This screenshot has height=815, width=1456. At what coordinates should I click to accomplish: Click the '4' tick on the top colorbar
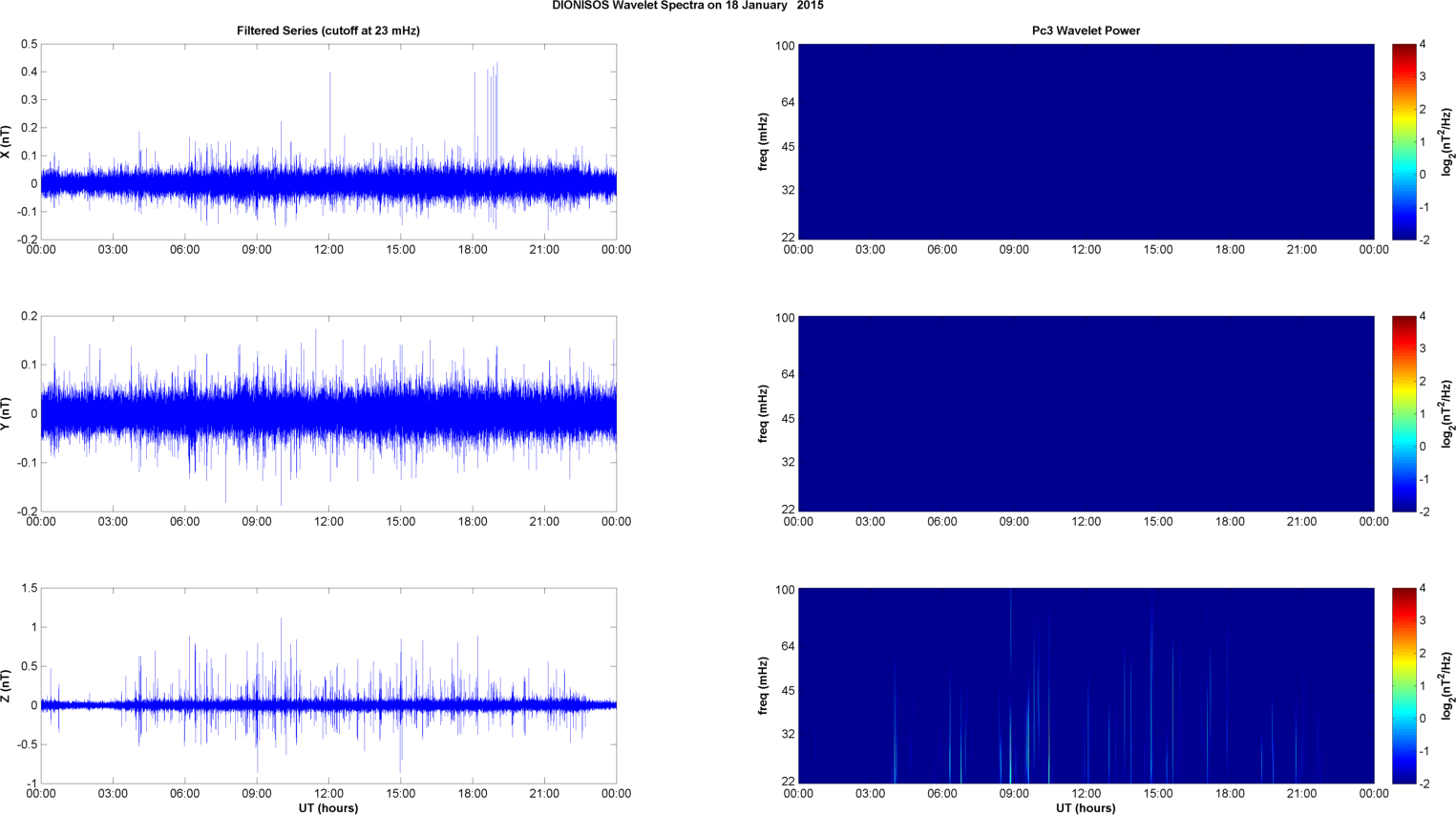tap(1423, 45)
